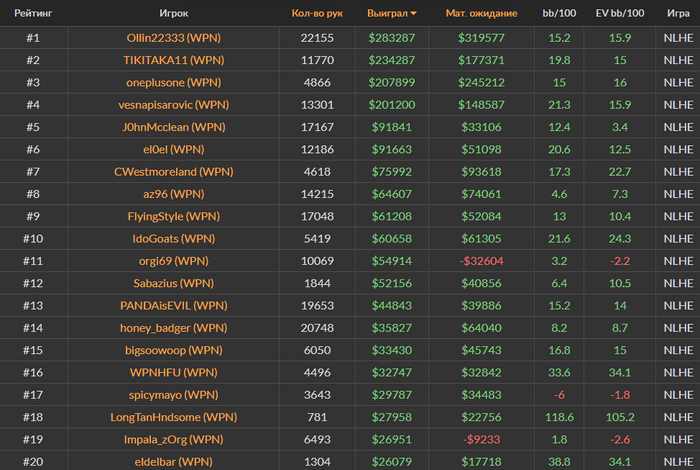Screen dimensions: 700x470
Task: Click the winnings value $75992
Action: click(392, 172)
